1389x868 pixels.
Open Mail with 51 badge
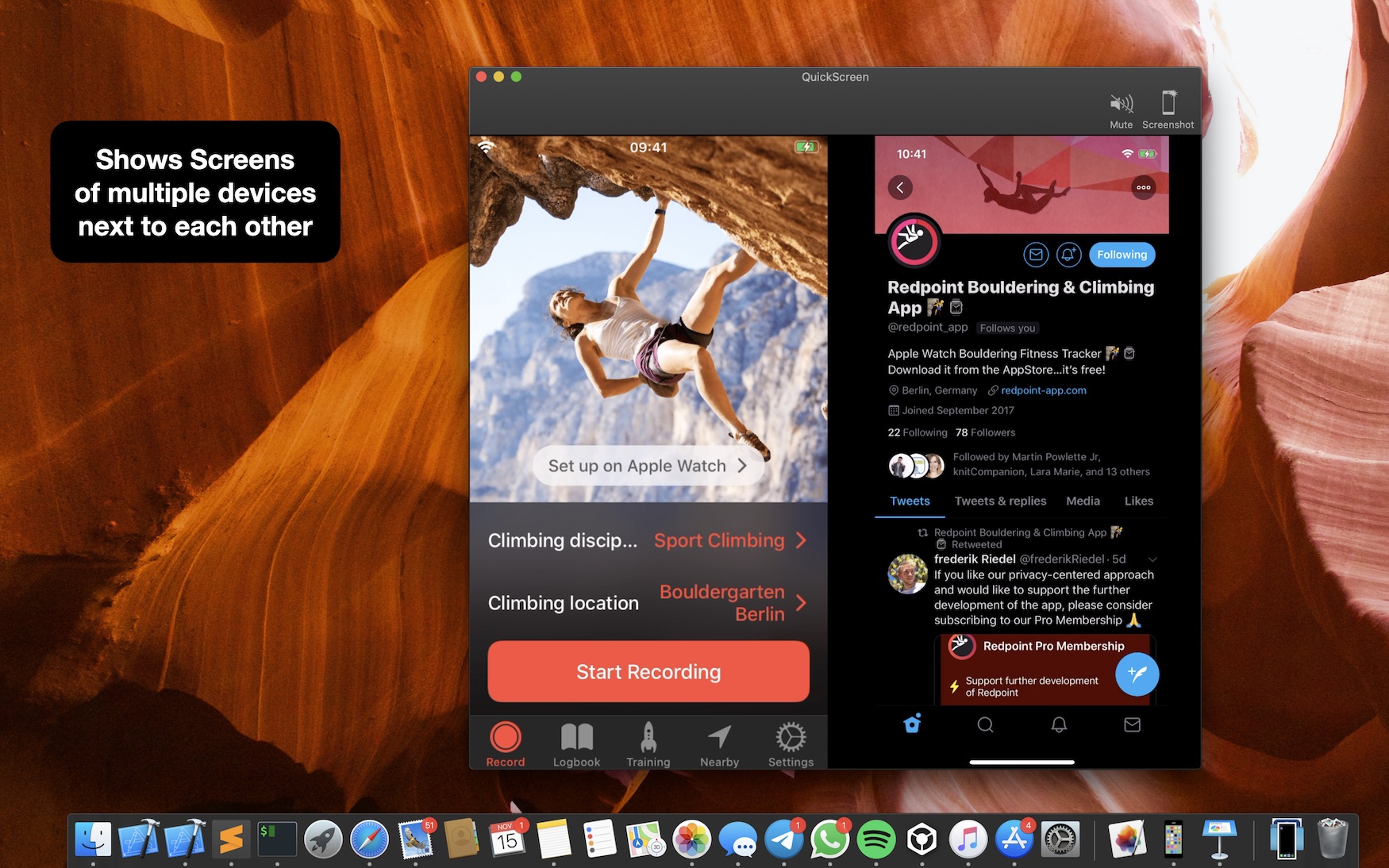tap(416, 839)
